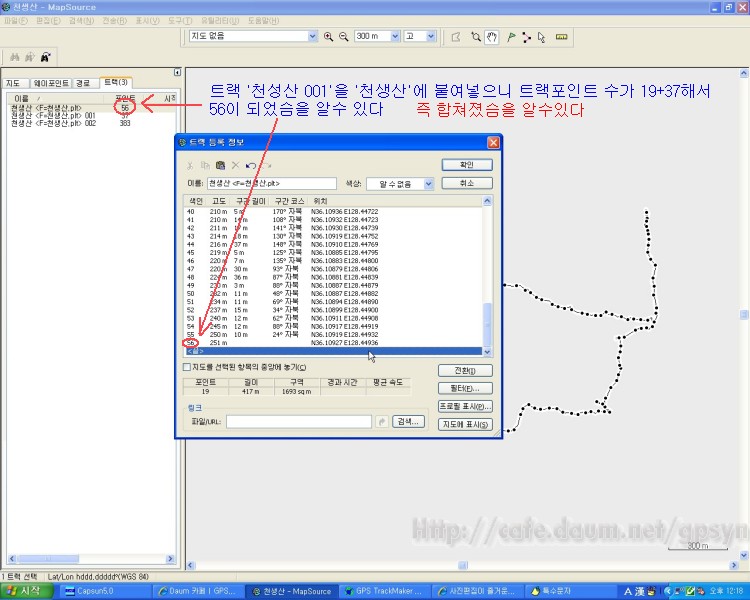Switch to the 트랙(3) tab

(116, 82)
